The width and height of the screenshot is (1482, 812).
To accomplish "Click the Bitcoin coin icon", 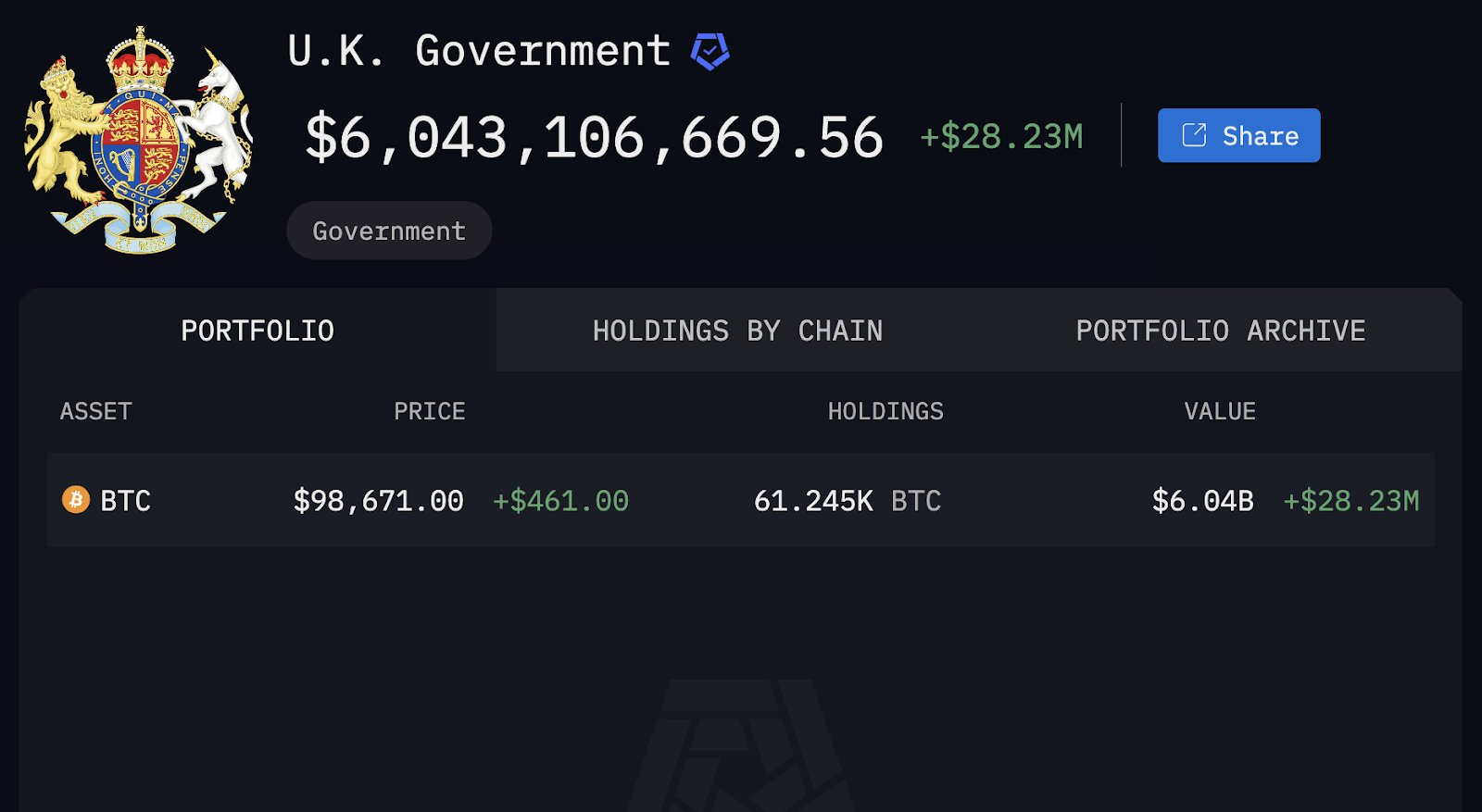I will coord(75,500).
